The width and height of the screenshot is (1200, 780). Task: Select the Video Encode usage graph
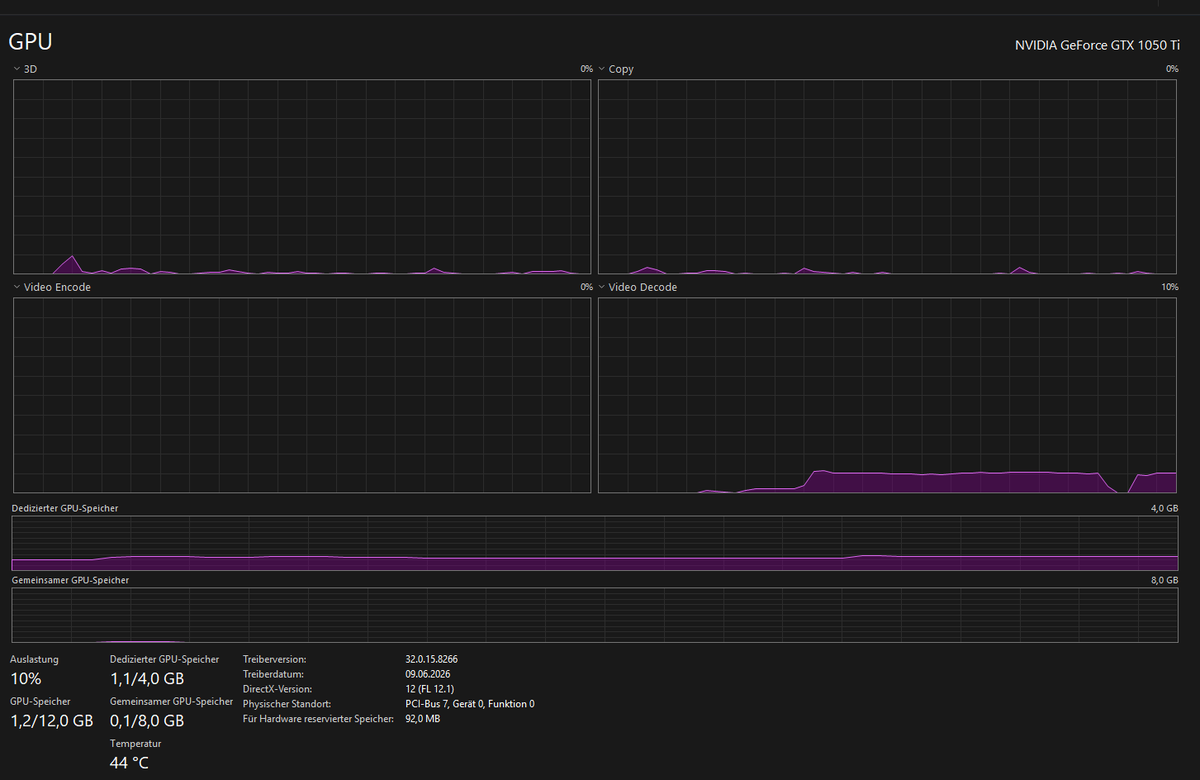302,395
